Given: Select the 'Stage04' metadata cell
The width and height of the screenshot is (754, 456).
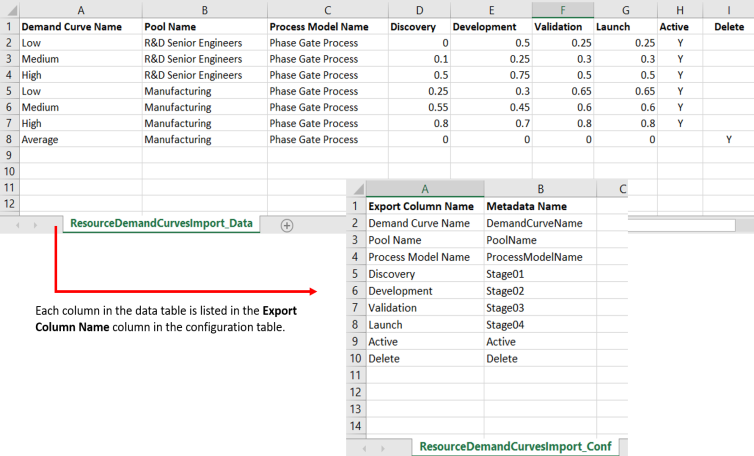Looking at the screenshot, I should coord(540,325).
